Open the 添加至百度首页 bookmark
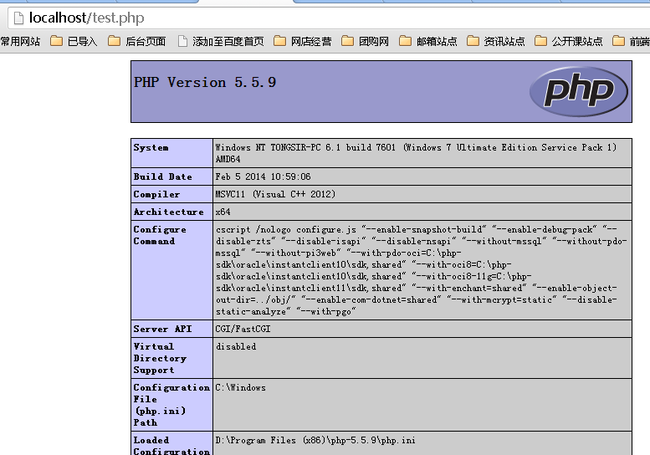The height and width of the screenshot is (455, 650). click(x=221, y=41)
